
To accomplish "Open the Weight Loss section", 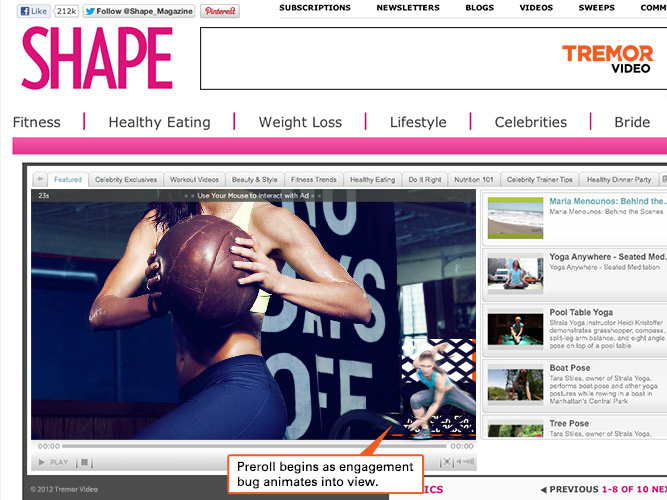I will pos(300,122).
